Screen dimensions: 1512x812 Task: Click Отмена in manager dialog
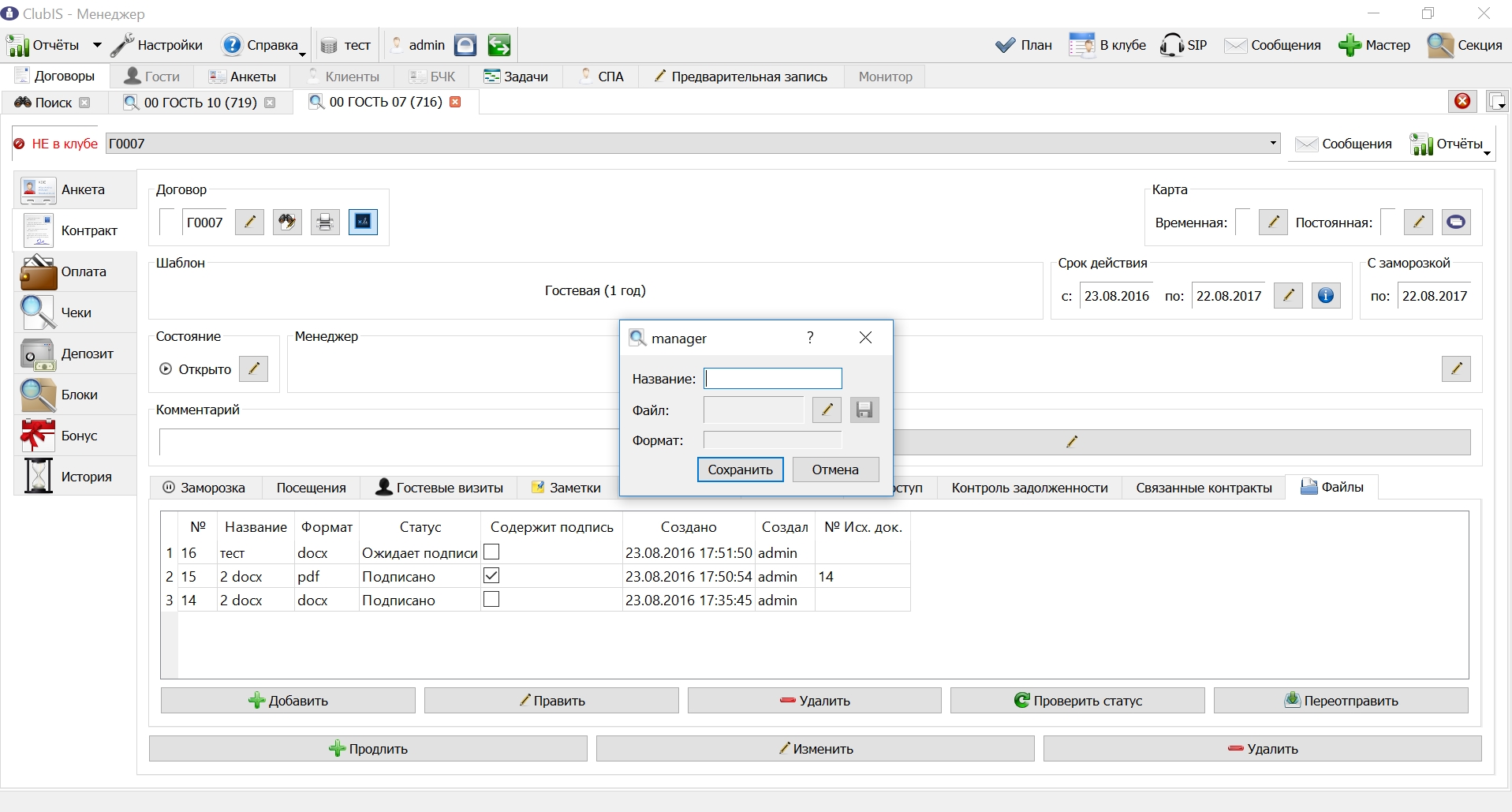click(835, 470)
